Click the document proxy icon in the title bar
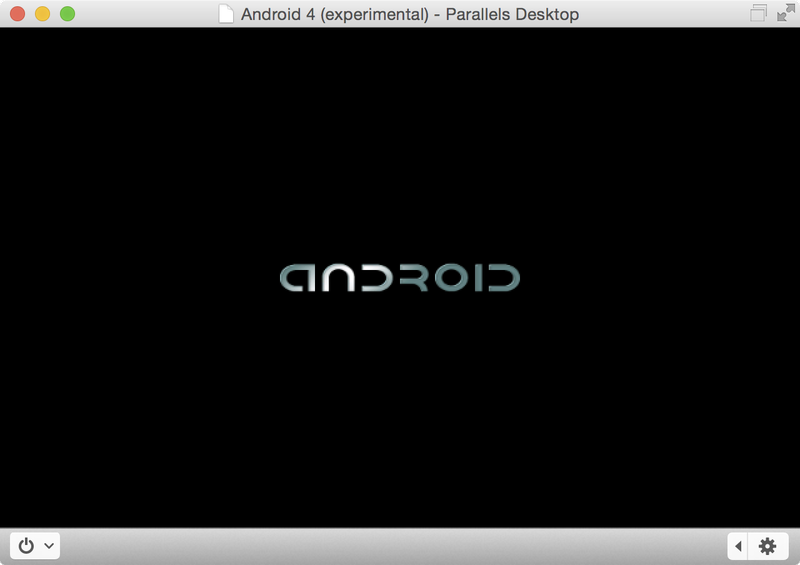 pyautogui.click(x=226, y=14)
